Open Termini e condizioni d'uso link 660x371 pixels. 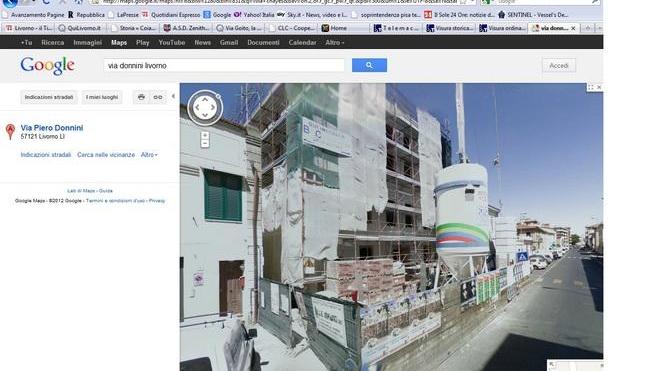(115, 201)
